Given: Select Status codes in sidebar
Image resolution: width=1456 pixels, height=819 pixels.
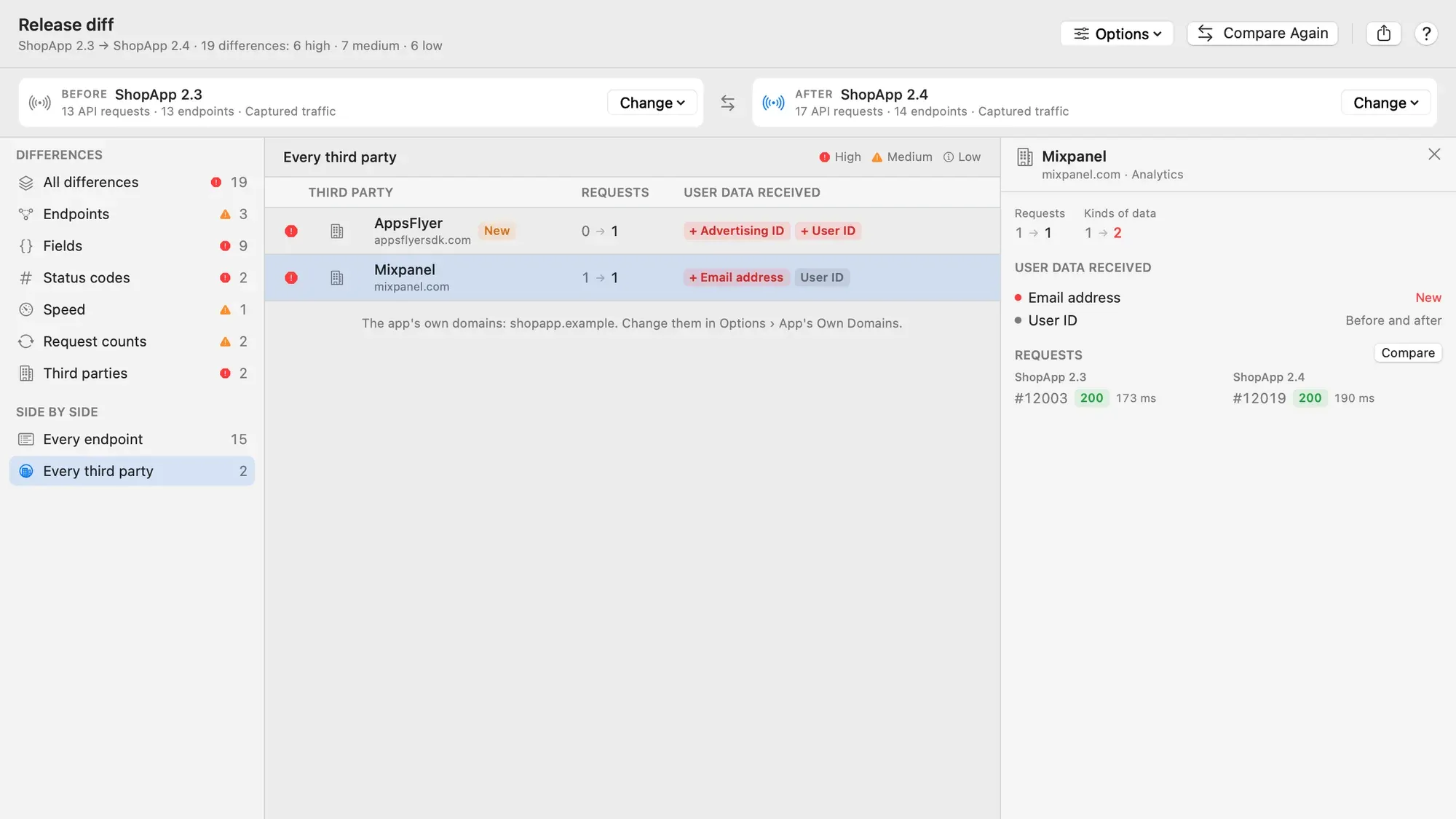Looking at the screenshot, I should pos(132,278).
